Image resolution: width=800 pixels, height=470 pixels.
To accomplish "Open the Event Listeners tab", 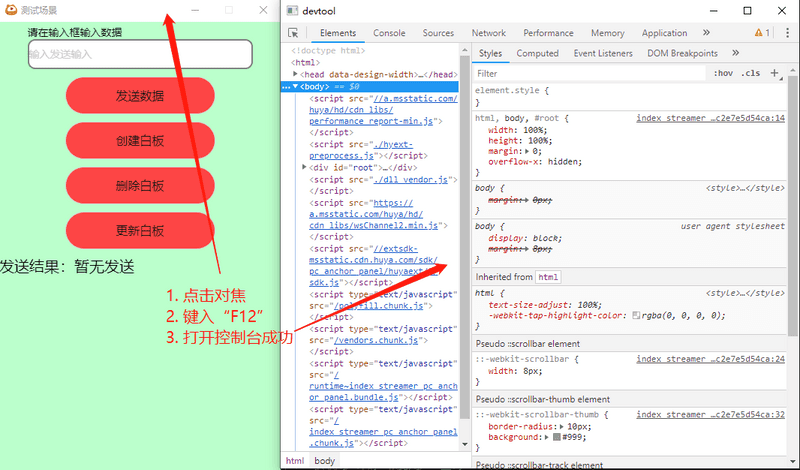I will tap(603, 53).
